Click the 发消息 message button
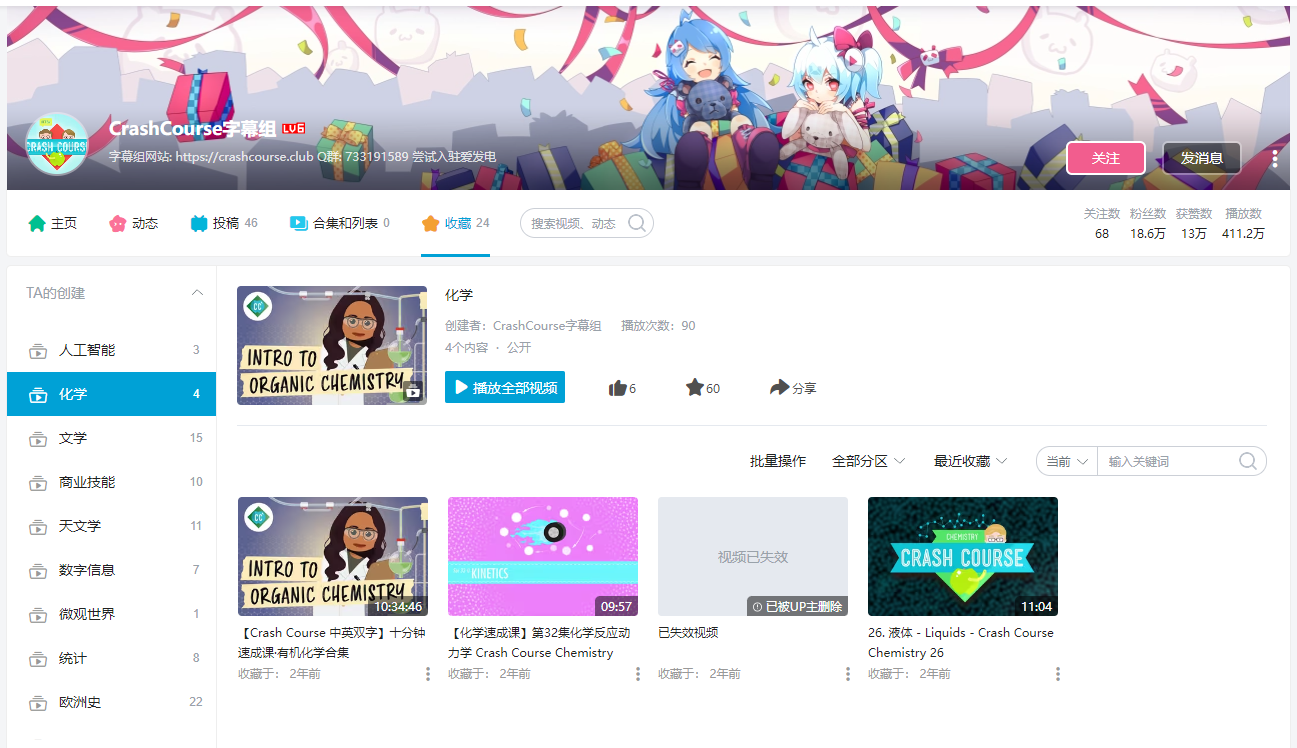 pos(1202,158)
